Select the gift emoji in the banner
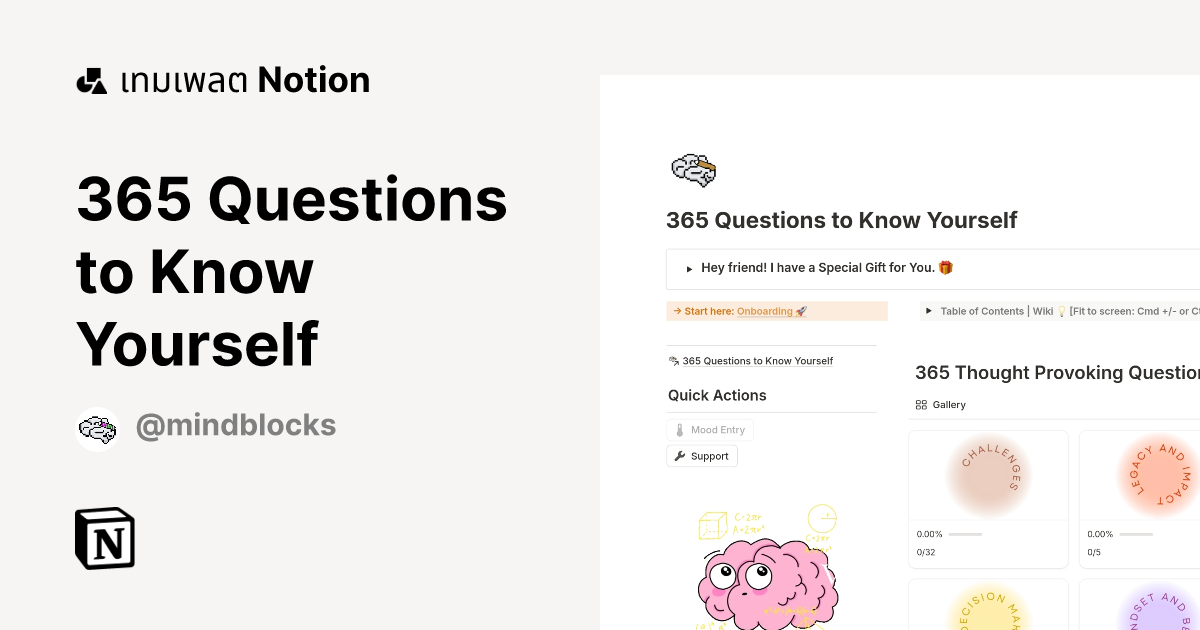Viewport: 1200px width, 630px height. [946, 268]
